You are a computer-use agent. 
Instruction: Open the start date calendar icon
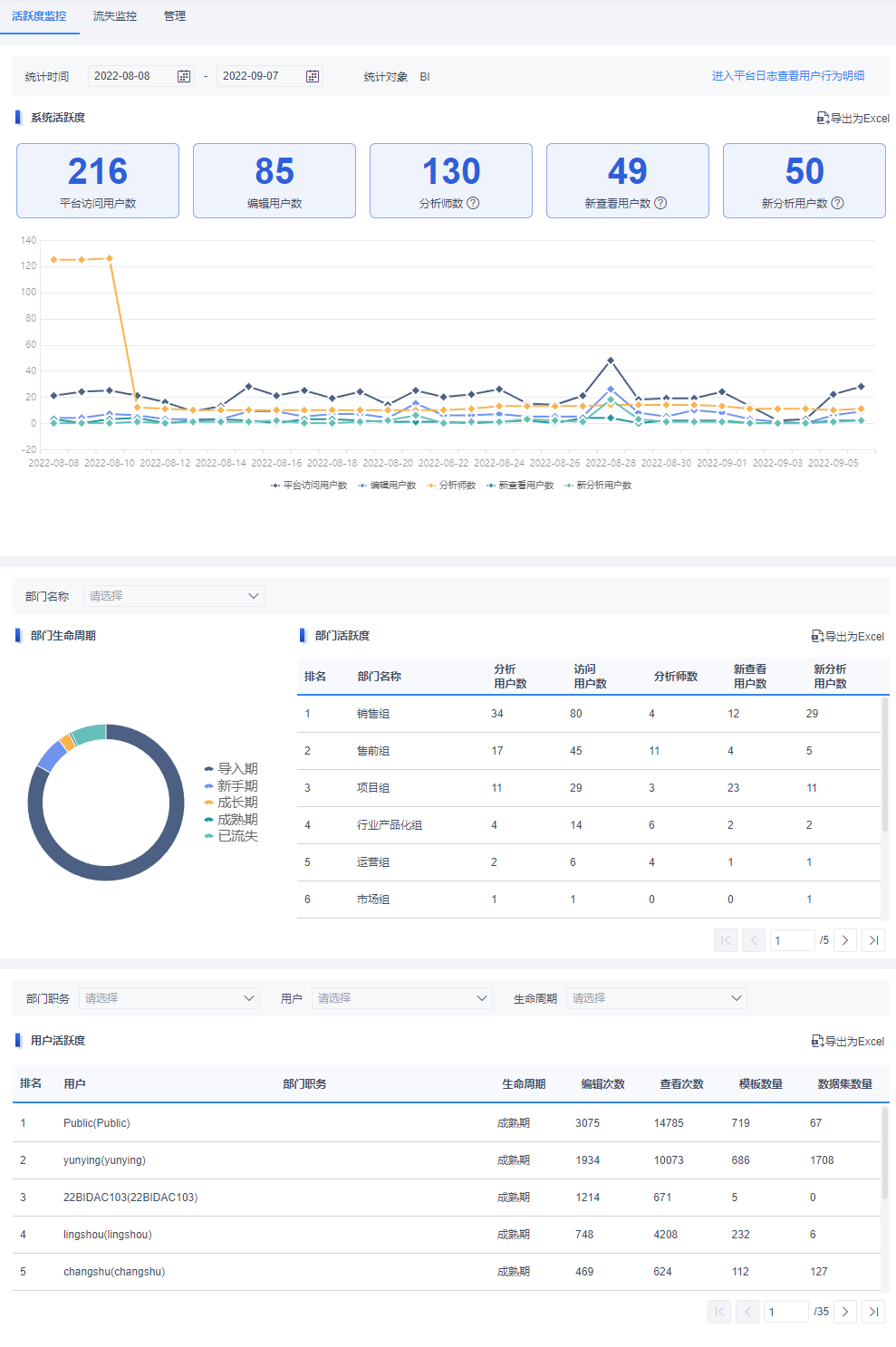(x=184, y=76)
